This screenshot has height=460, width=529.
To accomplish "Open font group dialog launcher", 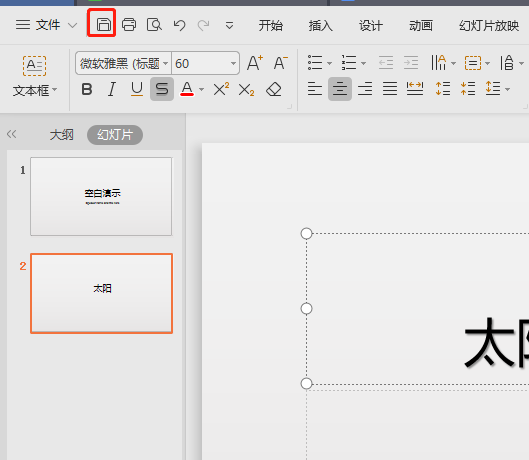I will 289,107.
